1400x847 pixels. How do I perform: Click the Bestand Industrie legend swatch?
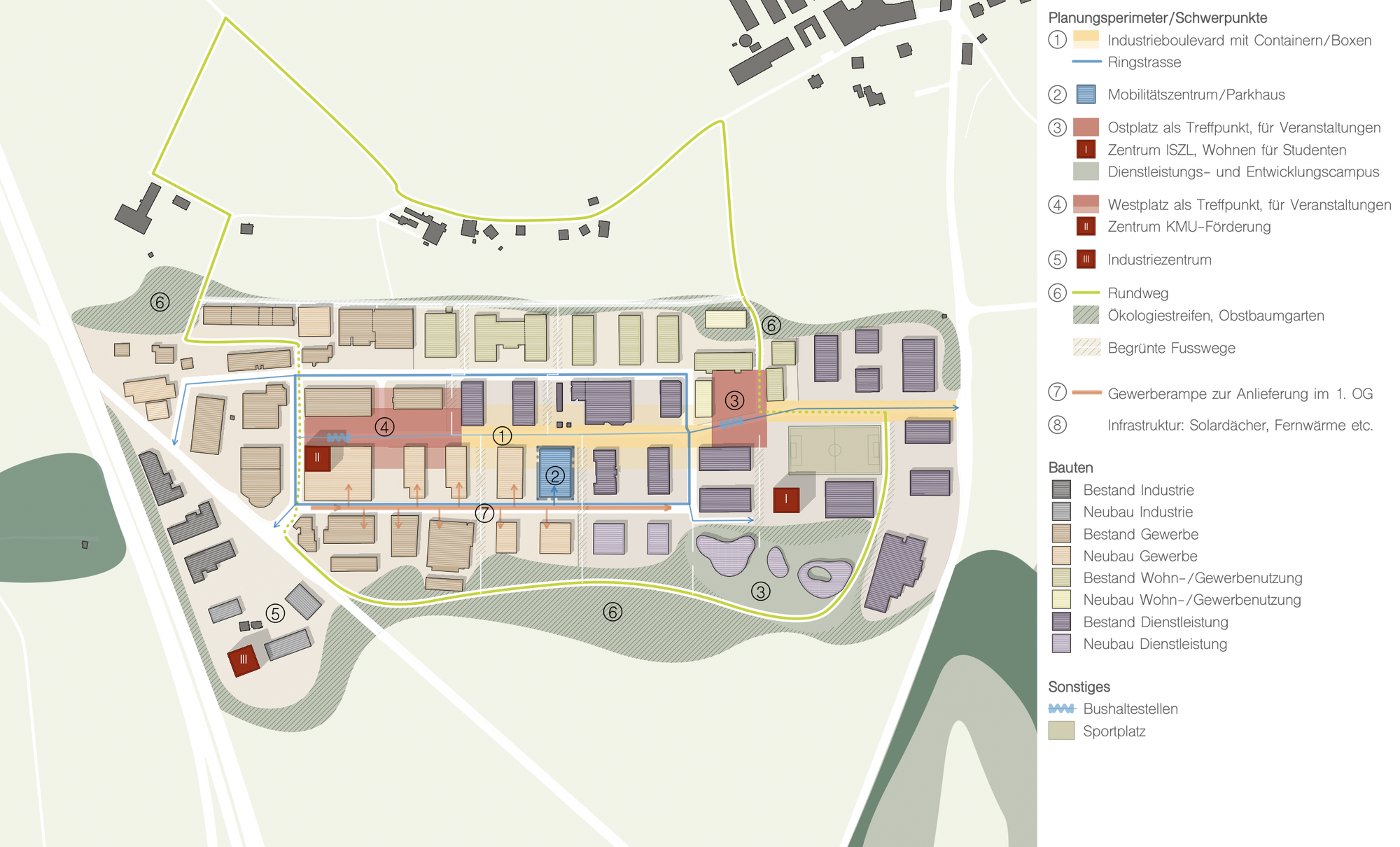tap(1061, 490)
